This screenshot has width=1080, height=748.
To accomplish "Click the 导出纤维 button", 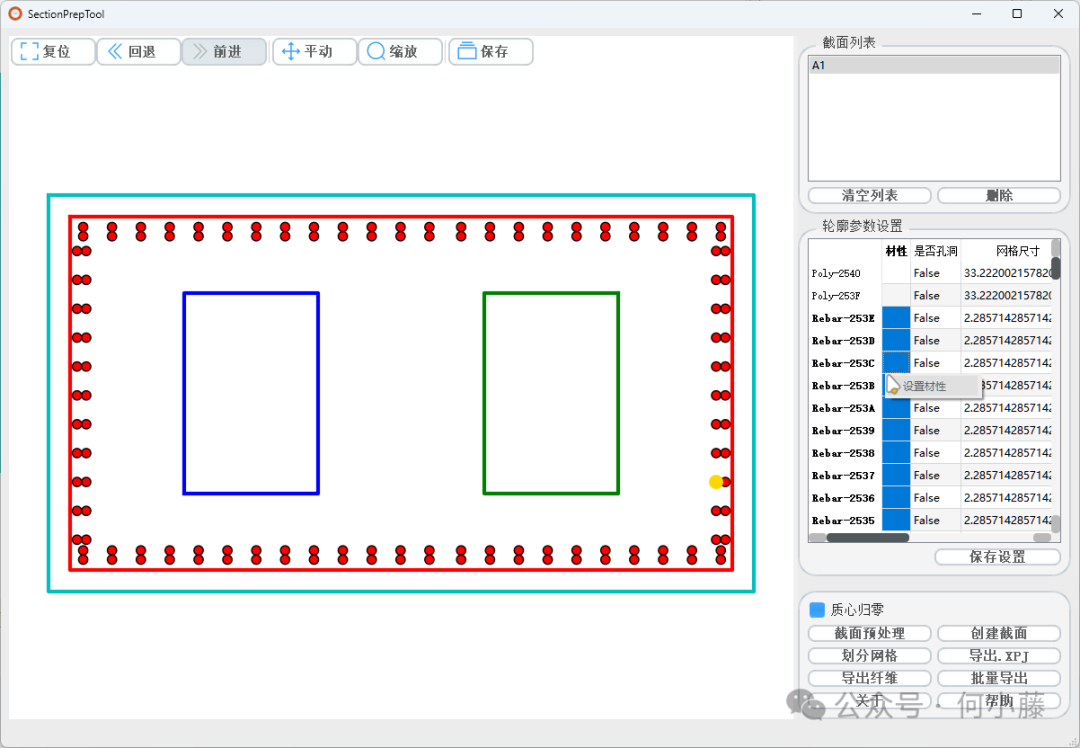I will [869, 678].
